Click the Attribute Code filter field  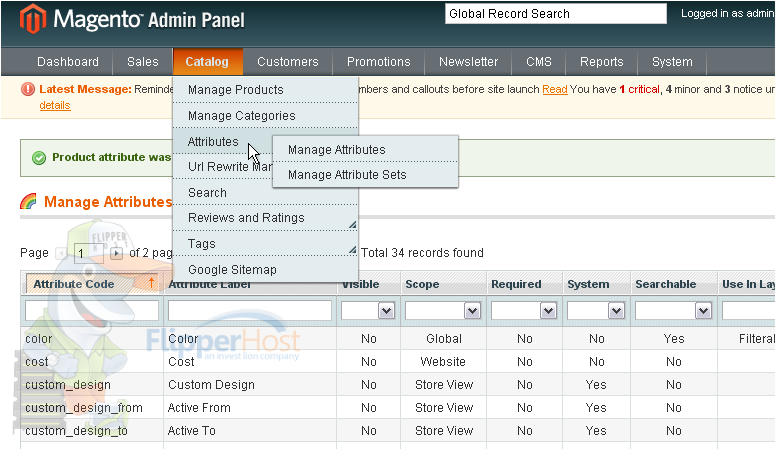(x=92, y=311)
